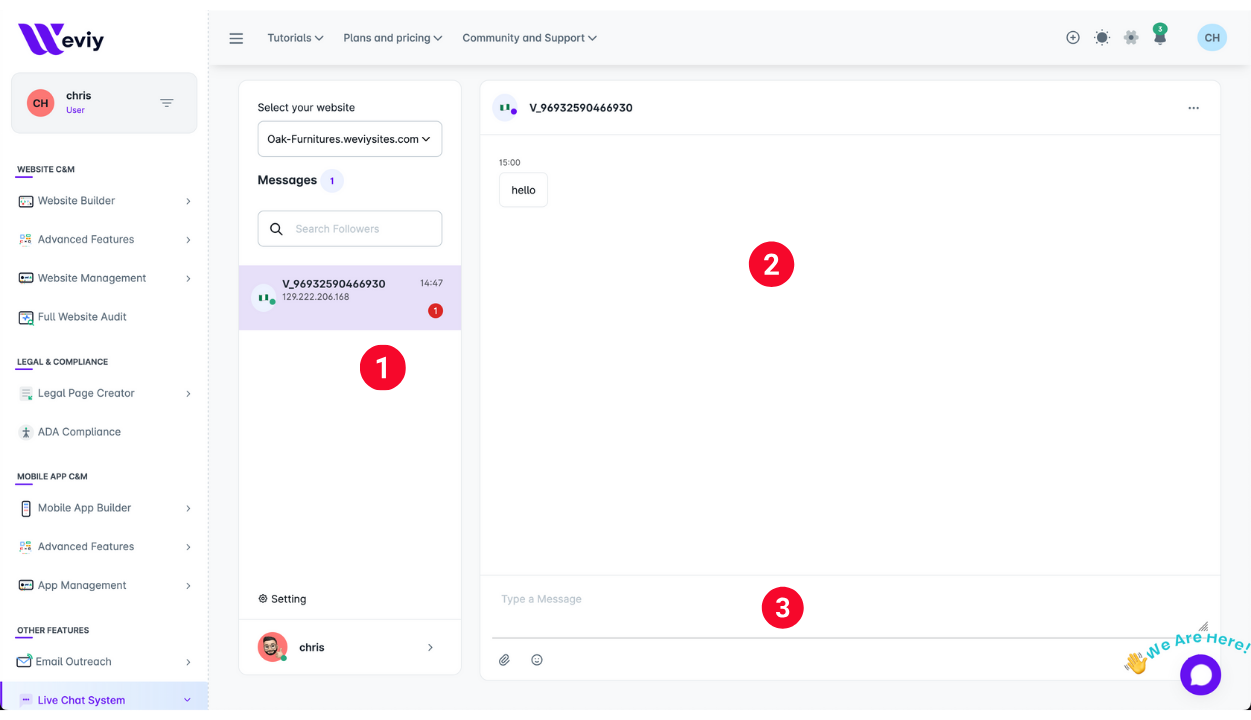Expand the Tutorials dropdown menu
The width and height of the screenshot is (1251, 720).
coord(295,38)
